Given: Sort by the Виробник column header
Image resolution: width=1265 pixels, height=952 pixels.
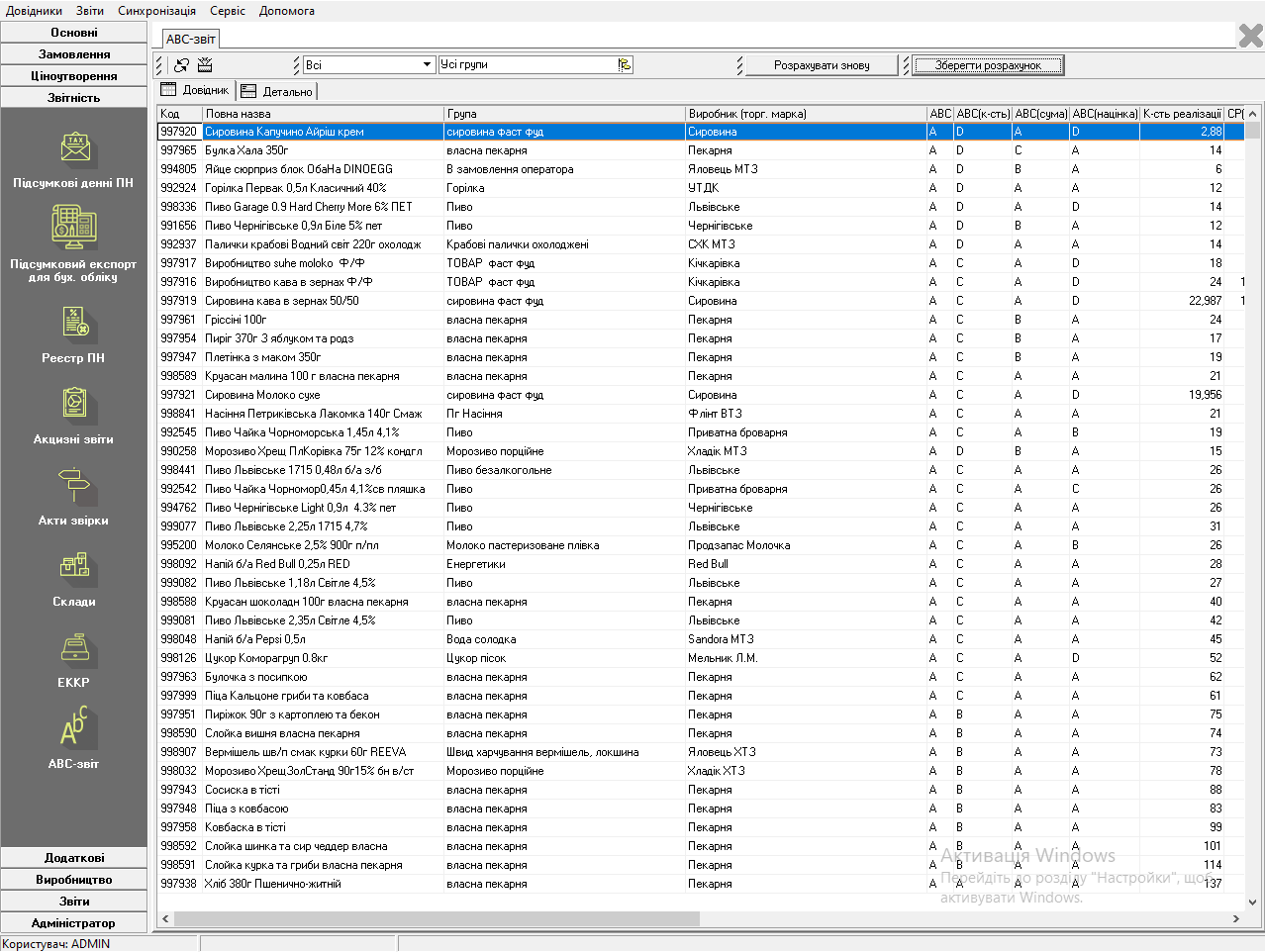Looking at the screenshot, I should [806, 114].
